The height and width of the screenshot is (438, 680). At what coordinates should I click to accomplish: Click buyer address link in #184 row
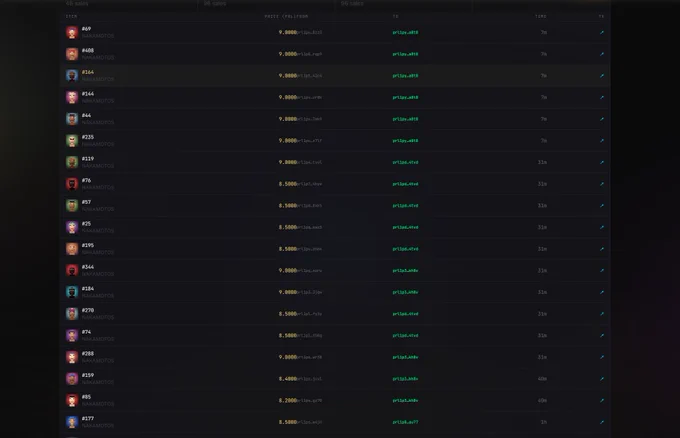(405, 292)
